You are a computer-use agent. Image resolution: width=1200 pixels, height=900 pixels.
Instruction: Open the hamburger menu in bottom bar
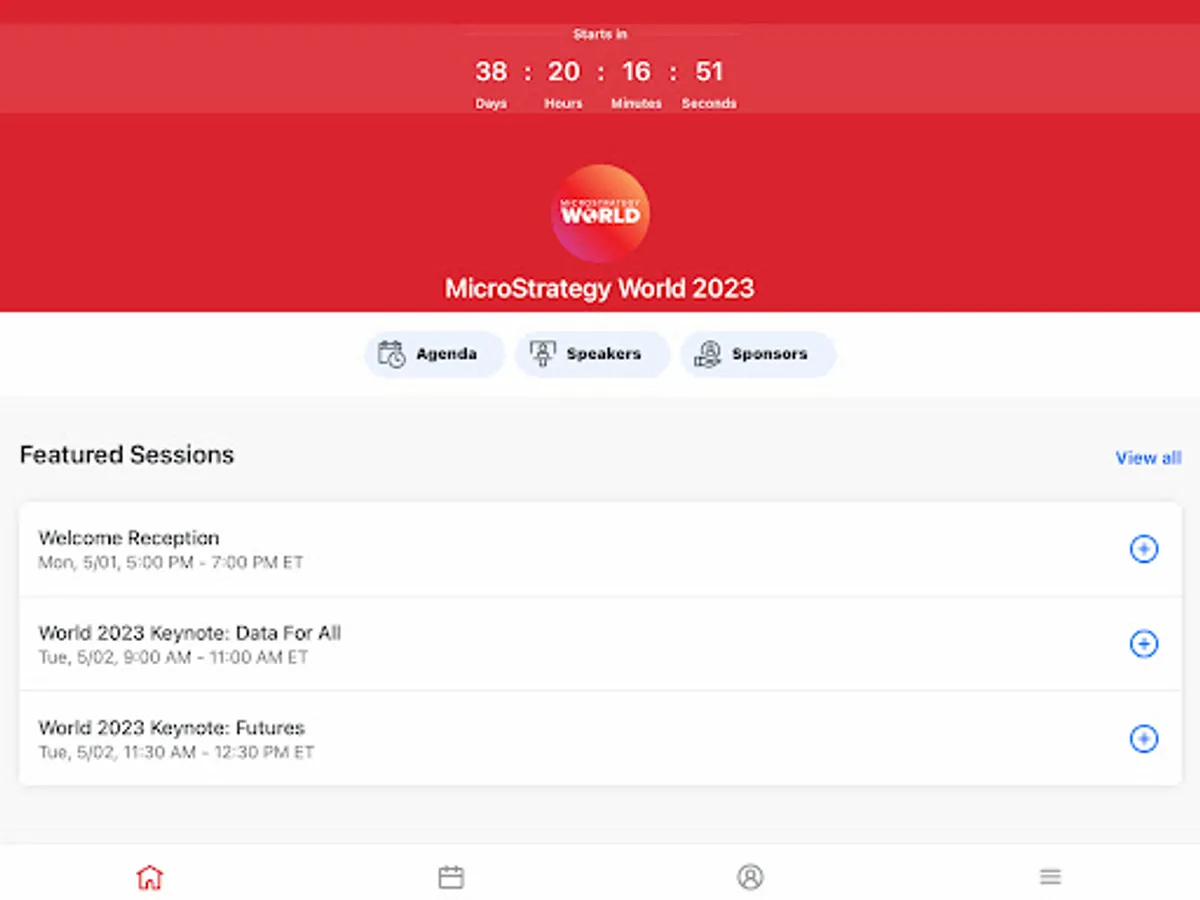coord(1050,877)
